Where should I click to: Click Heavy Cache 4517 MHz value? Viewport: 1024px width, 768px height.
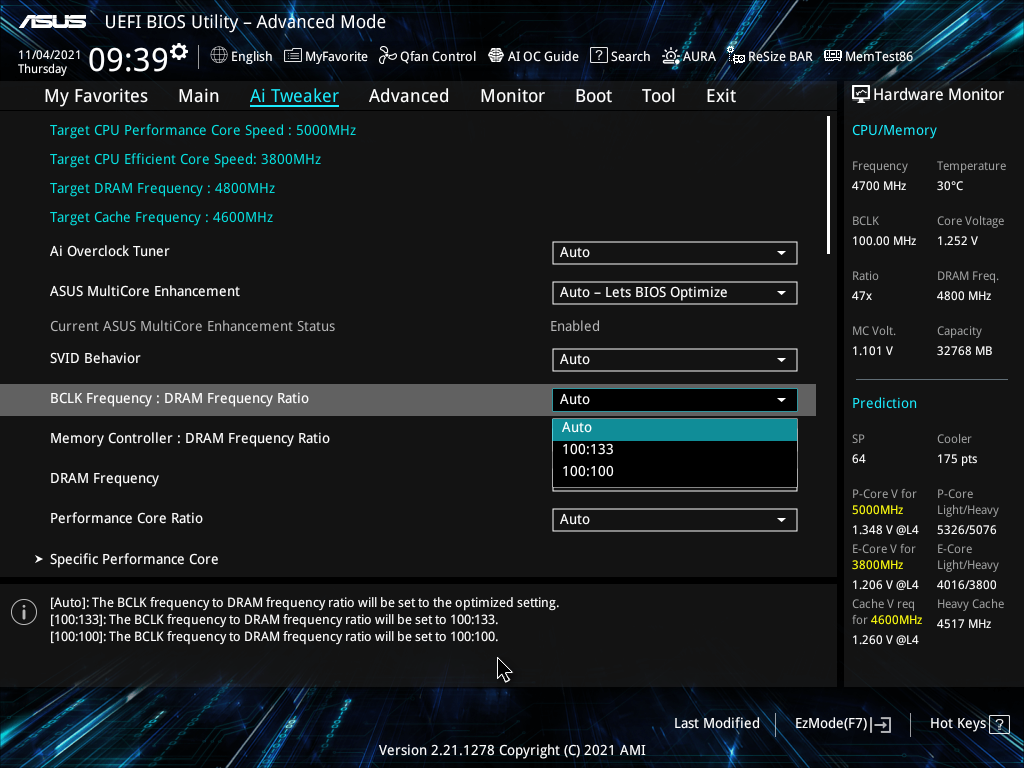coord(964,624)
